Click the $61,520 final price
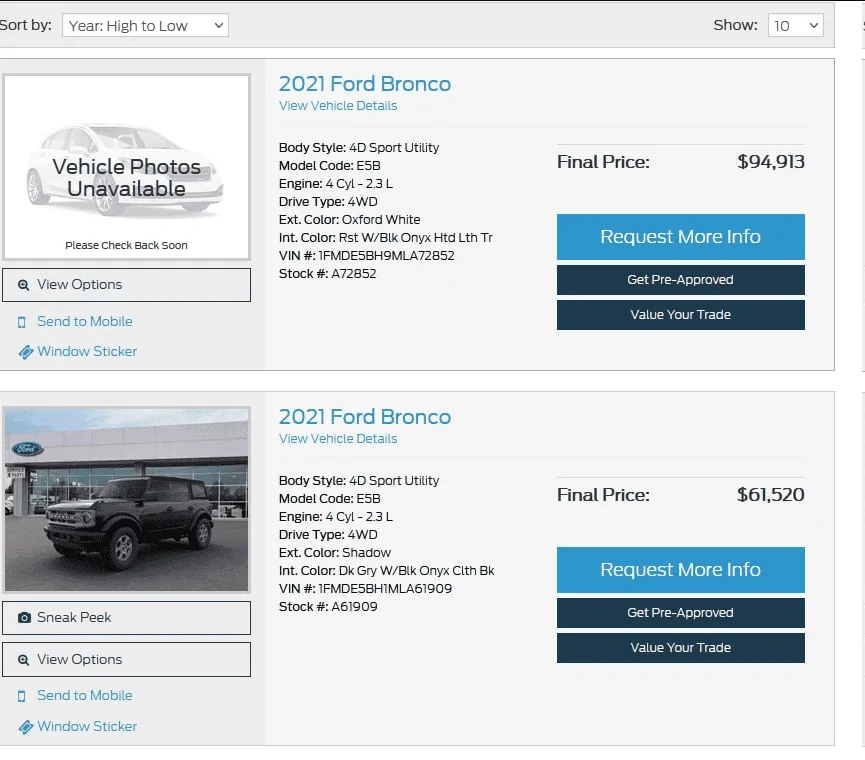The height and width of the screenshot is (760, 865). [770, 495]
